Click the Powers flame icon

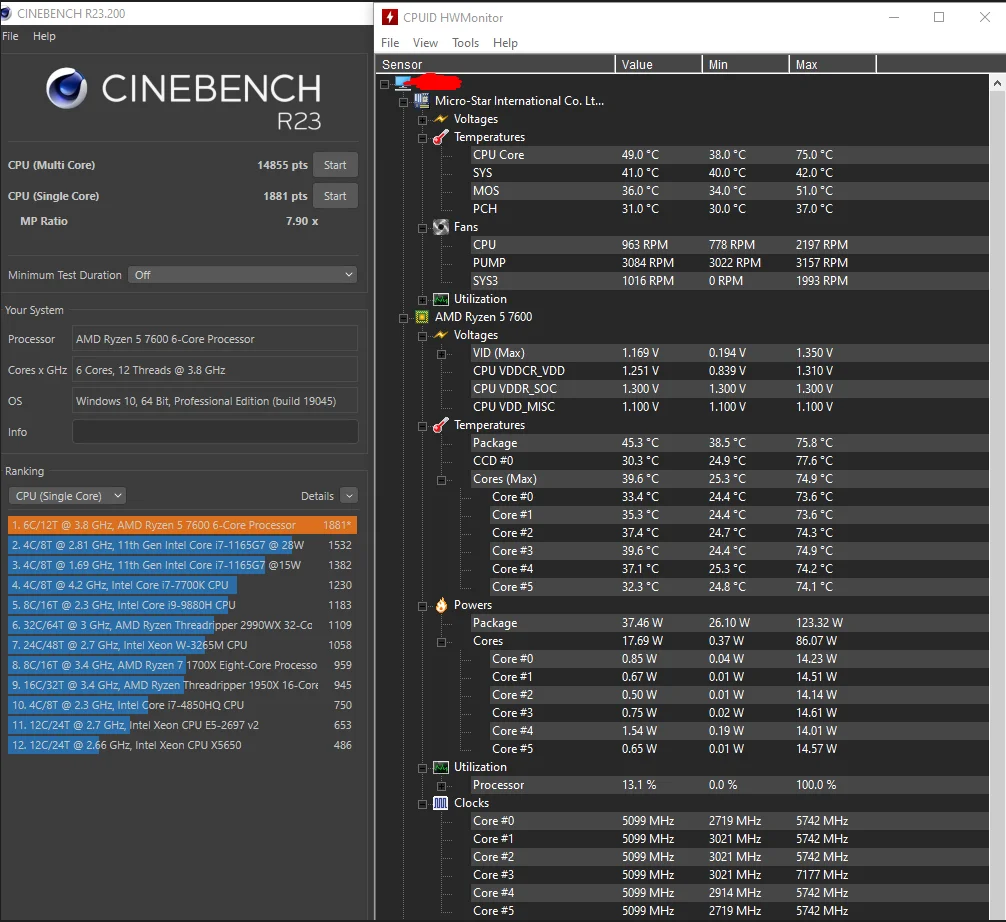[x=440, y=605]
